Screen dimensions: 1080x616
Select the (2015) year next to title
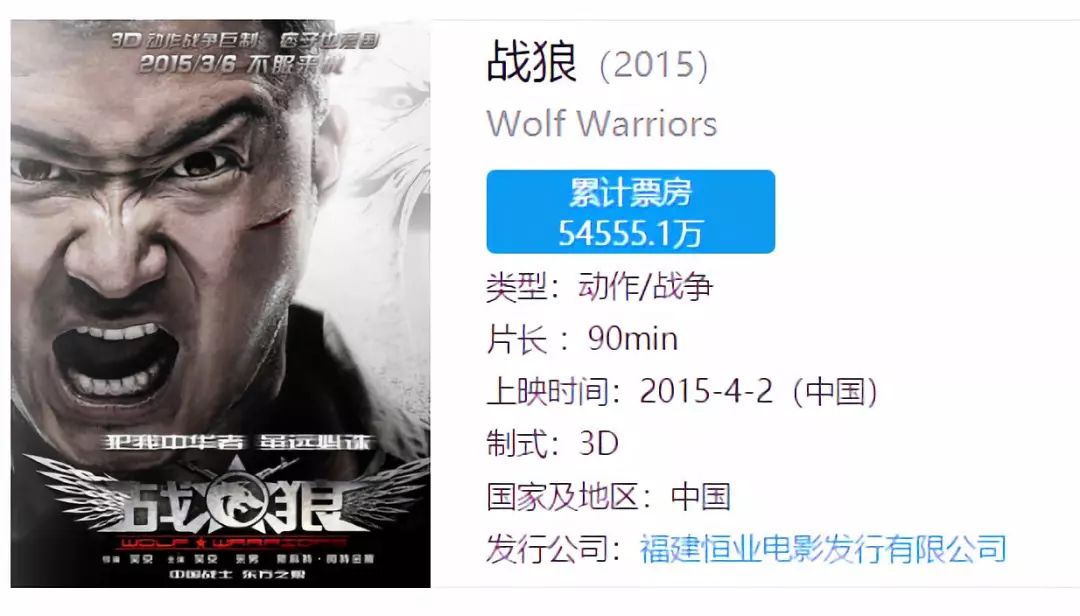pos(654,65)
